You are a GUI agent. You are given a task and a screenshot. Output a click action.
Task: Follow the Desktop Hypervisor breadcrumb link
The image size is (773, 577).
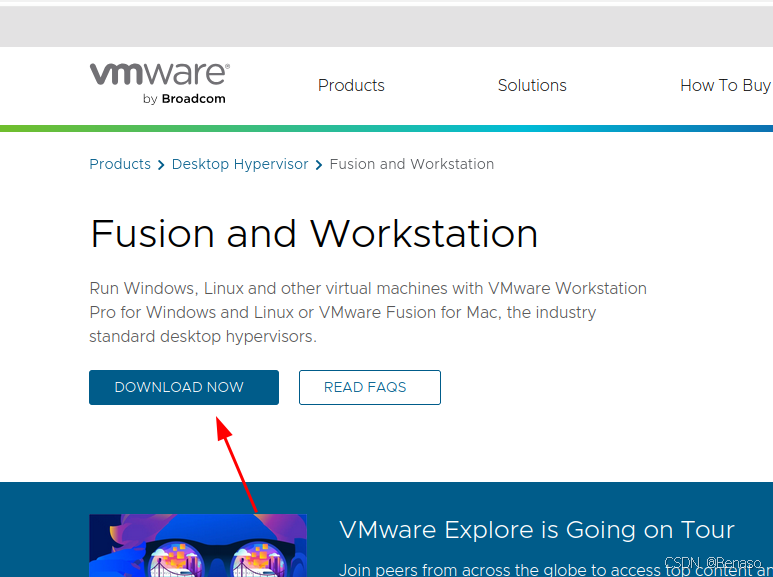click(x=240, y=164)
